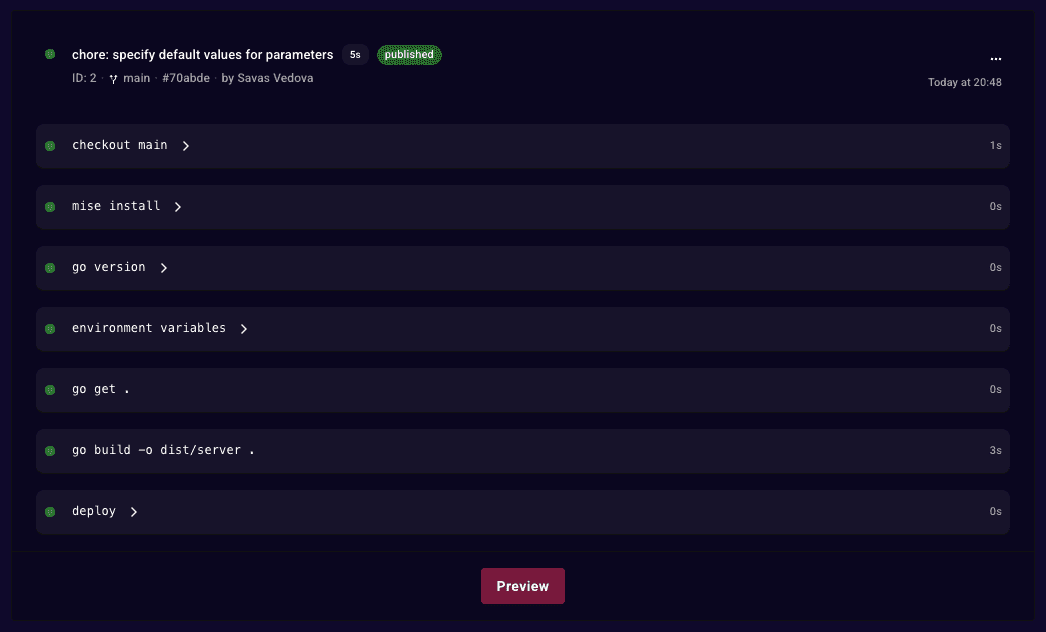The height and width of the screenshot is (632, 1046).
Task: Click the go version step status indicator
Action: pos(50,268)
